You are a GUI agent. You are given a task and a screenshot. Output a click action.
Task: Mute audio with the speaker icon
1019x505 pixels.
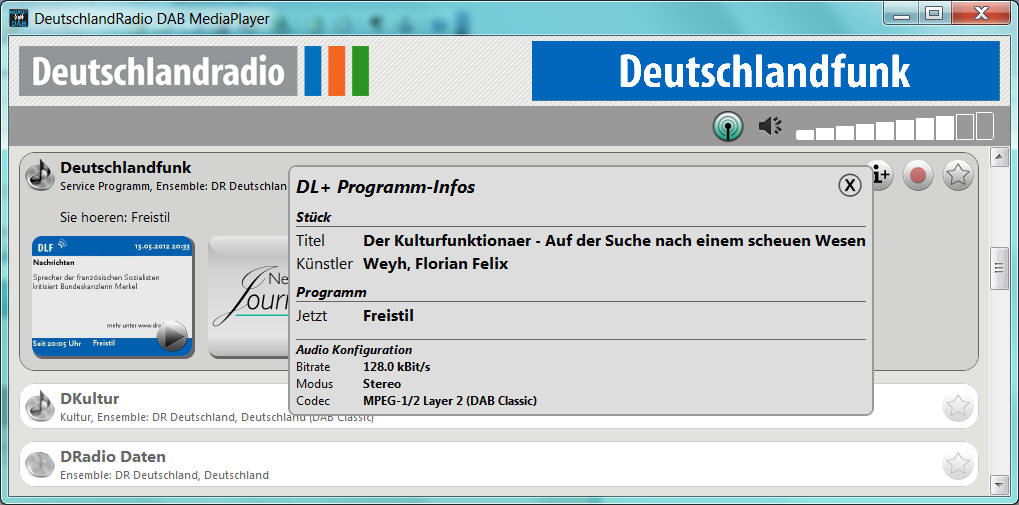click(x=771, y=126)
